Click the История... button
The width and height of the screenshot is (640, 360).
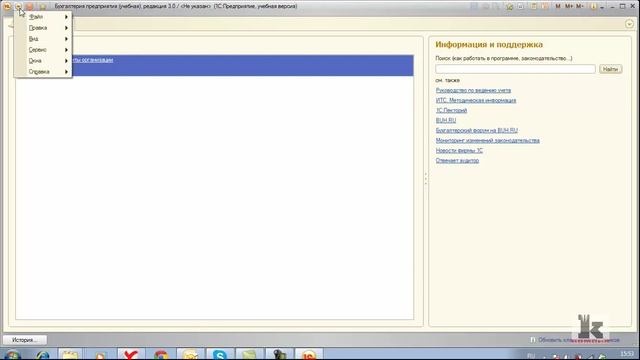24,340
